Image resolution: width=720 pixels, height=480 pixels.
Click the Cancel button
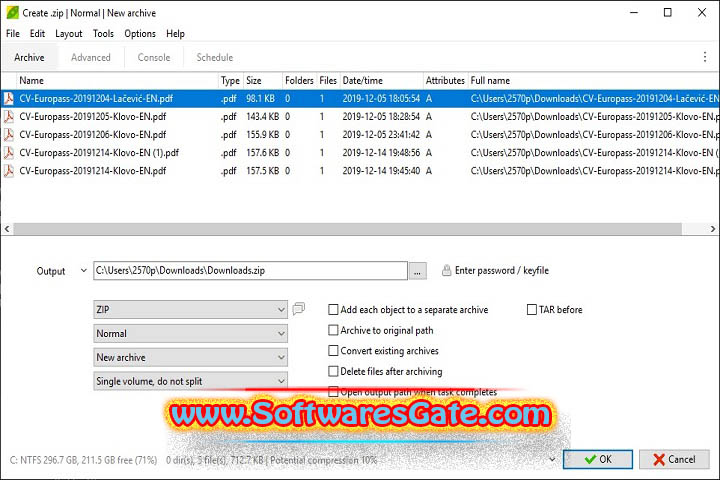pyautogui.click(x=674, y=459)
